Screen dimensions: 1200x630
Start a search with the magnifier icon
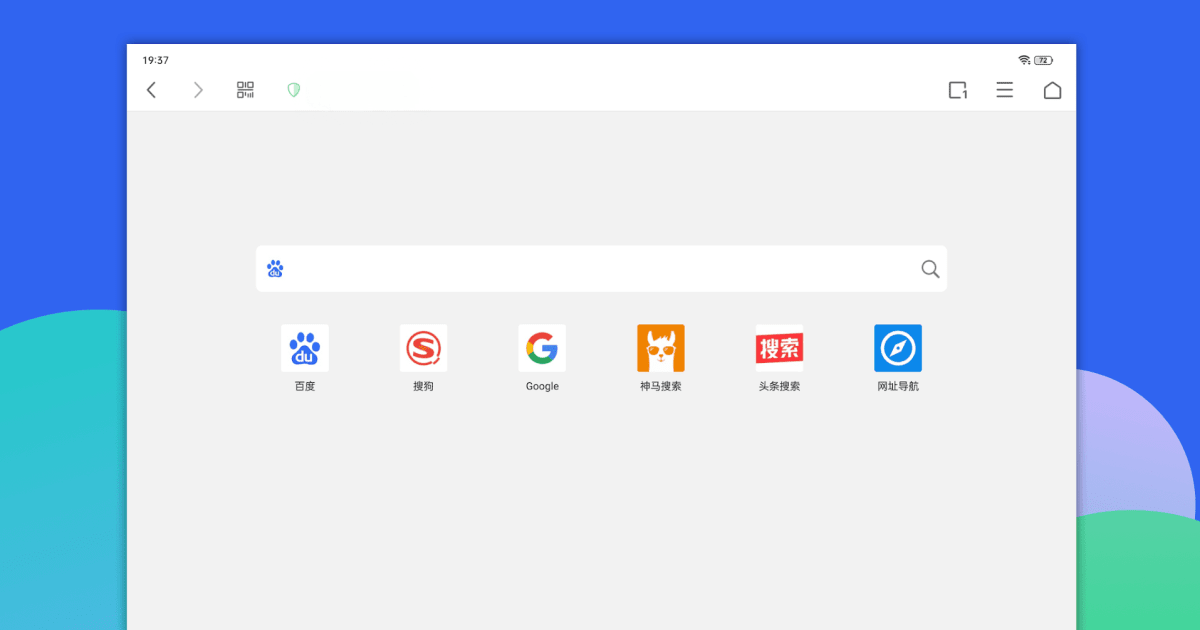929,268
